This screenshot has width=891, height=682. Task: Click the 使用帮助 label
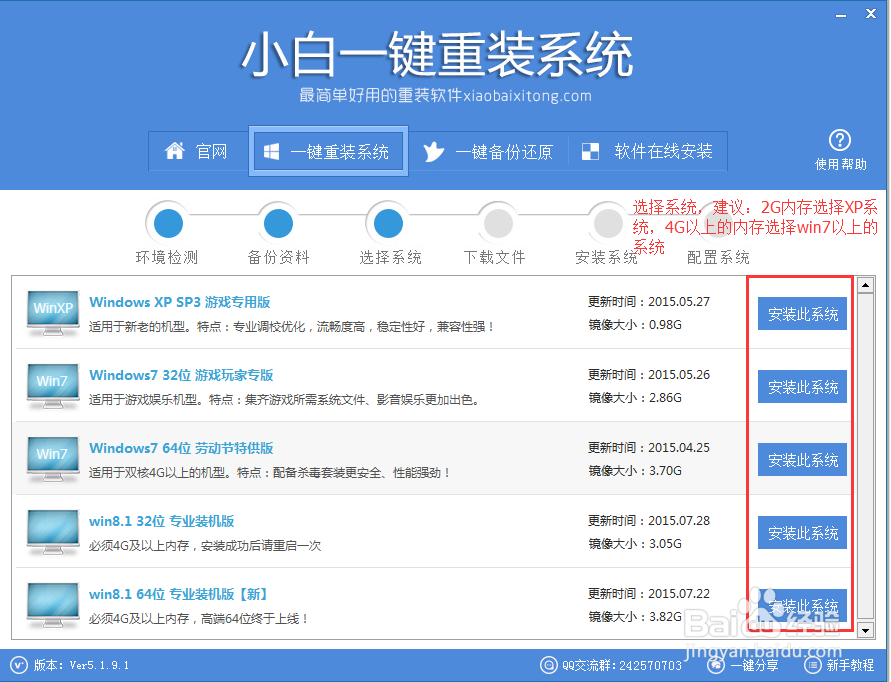[840, 165]
